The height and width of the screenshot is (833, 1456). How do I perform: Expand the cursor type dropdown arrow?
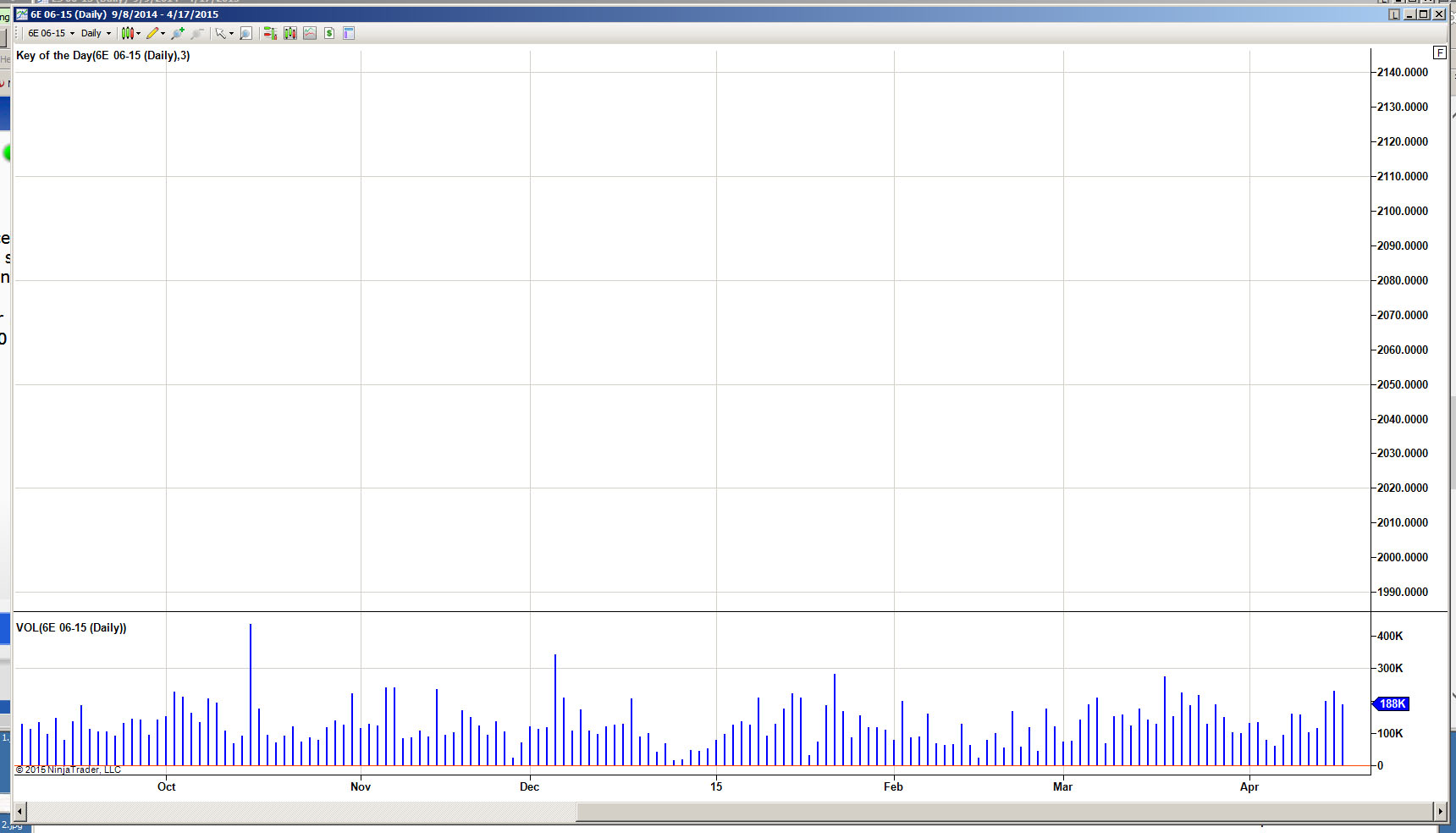point(231,34)
